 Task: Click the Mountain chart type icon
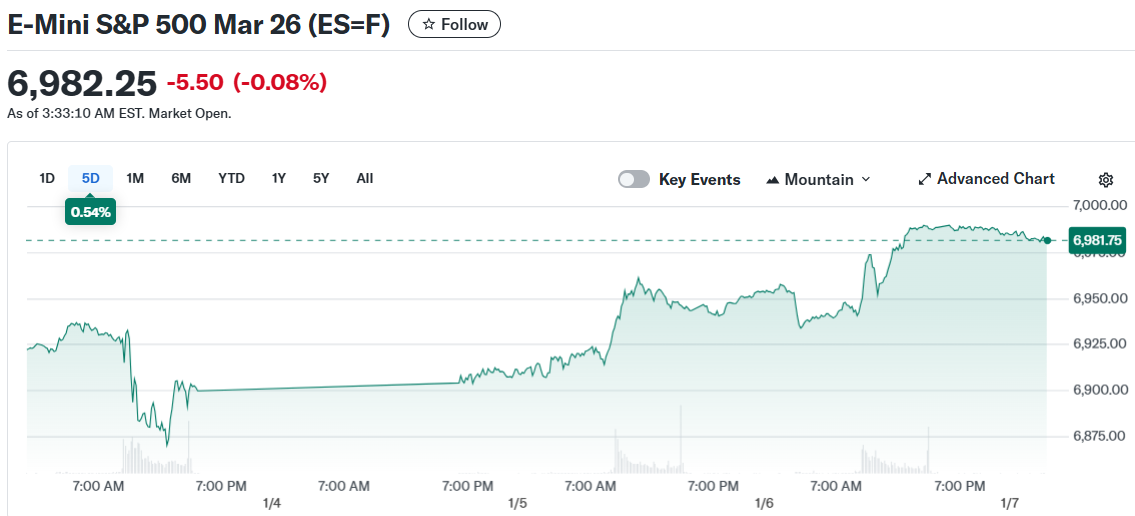pyautogui.click(x=772, y=180)
